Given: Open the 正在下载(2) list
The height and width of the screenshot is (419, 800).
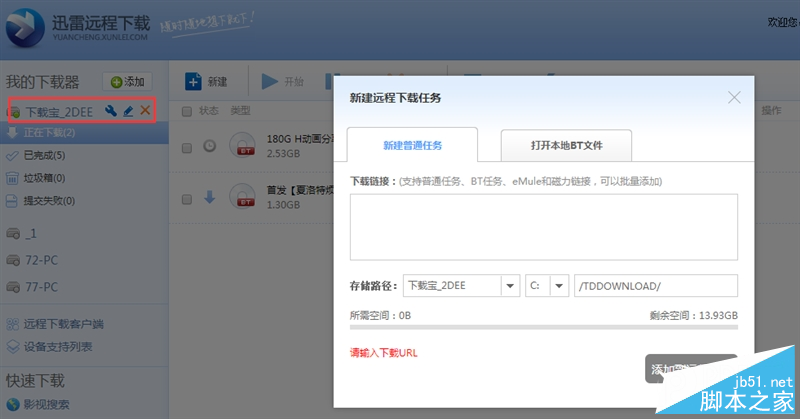Looking at the screenshot, I should (84, 133).
